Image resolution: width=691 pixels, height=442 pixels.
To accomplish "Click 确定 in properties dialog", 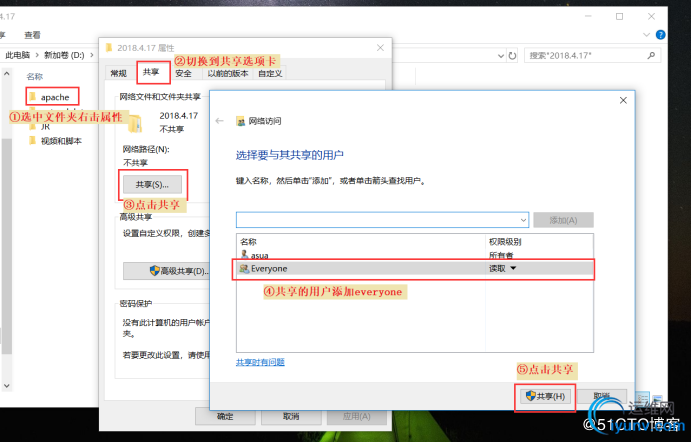I will point(225,416).
